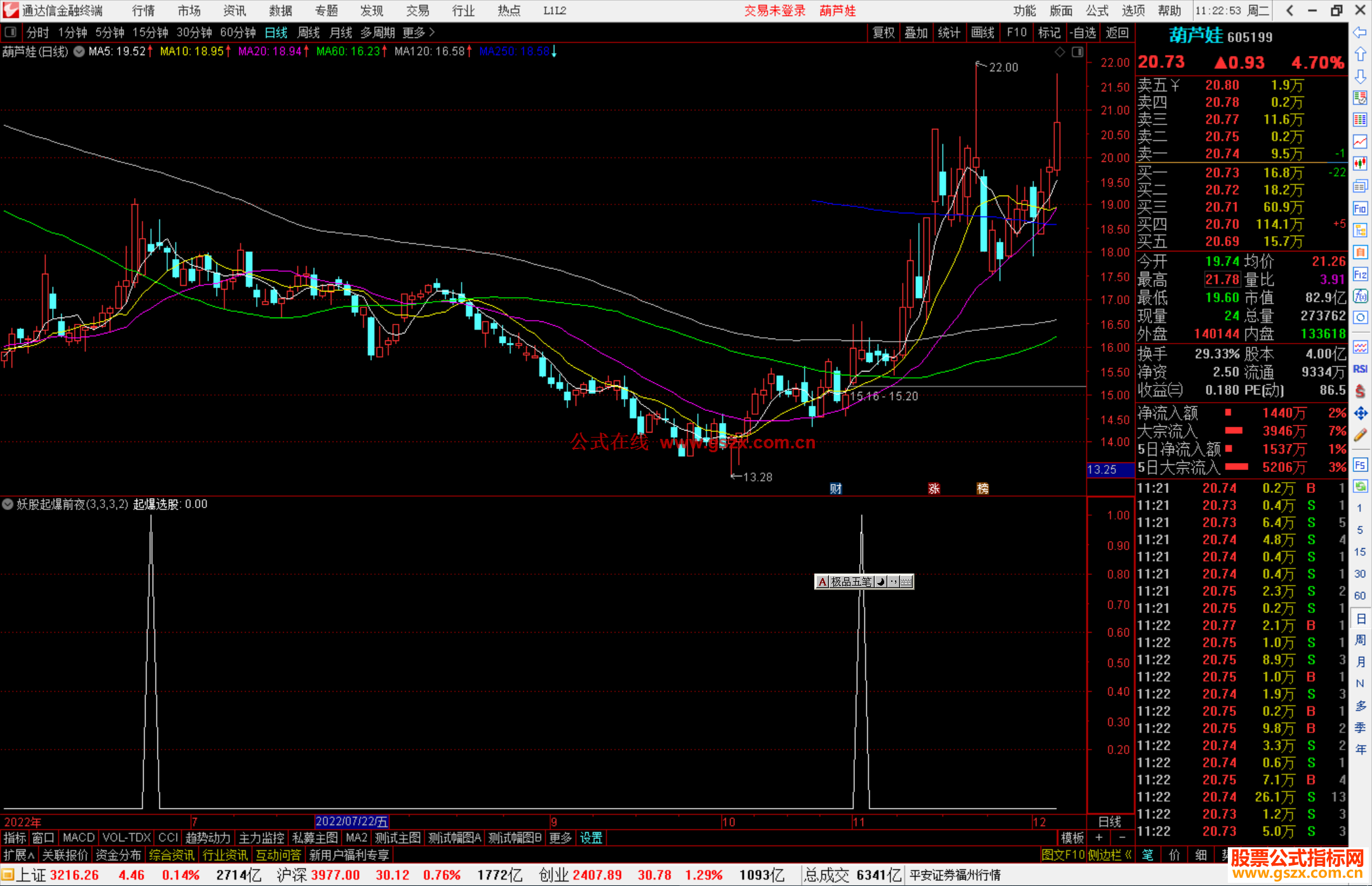Open the F12 sidebar icon
Image resolution: width=1372 pixels, height=886 pixels.
pyautogui.click(x=1360, y=274)
